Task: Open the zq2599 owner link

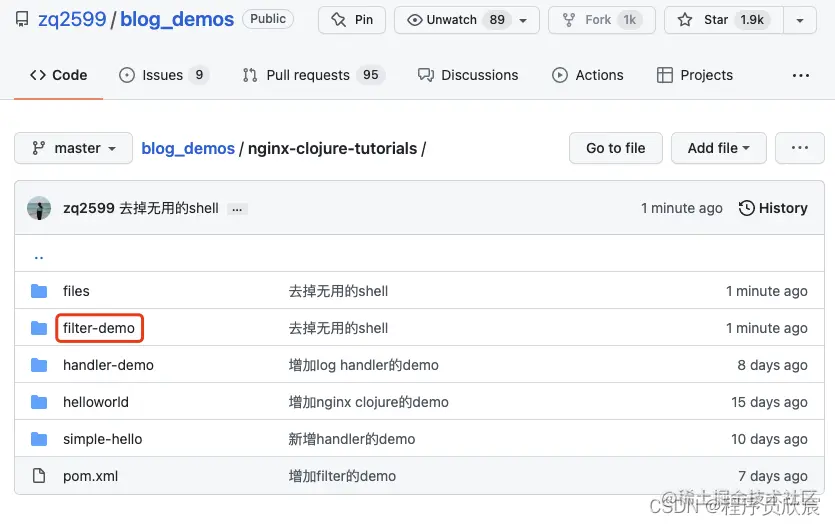Action: (x=72, y=19)
